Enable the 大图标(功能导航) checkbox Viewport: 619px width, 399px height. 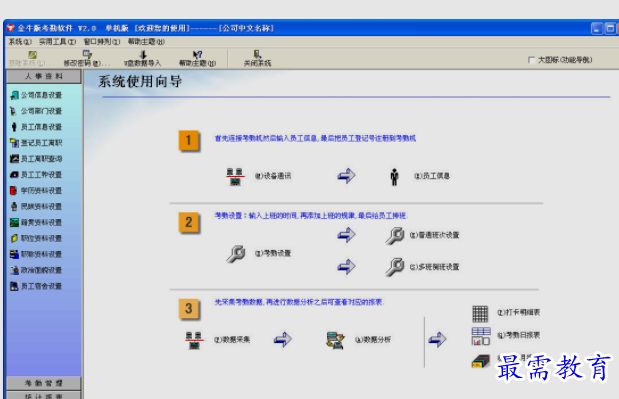click(531, 60)
